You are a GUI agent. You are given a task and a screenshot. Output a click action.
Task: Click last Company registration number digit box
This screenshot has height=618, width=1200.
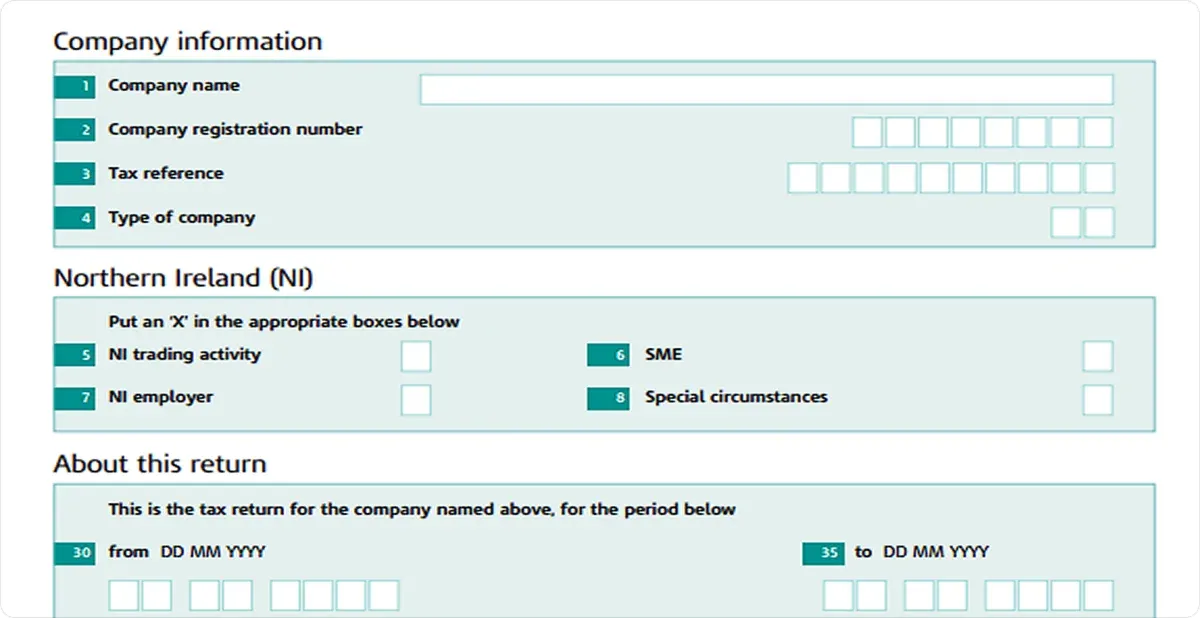(1098, 132)
